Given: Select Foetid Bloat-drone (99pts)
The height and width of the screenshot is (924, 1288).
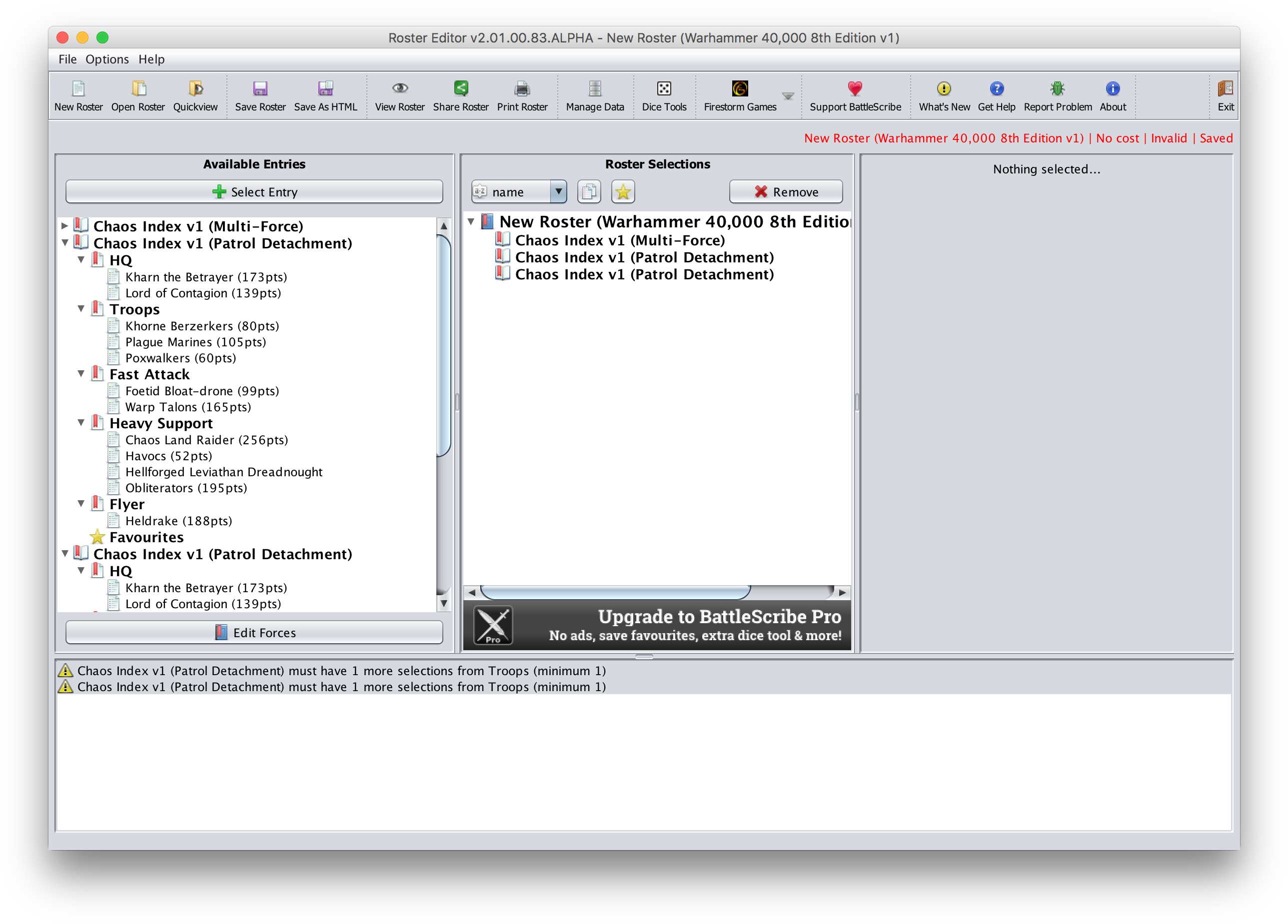Looking at the screenshot, I should pyautogui.click(x=201, y=391).
